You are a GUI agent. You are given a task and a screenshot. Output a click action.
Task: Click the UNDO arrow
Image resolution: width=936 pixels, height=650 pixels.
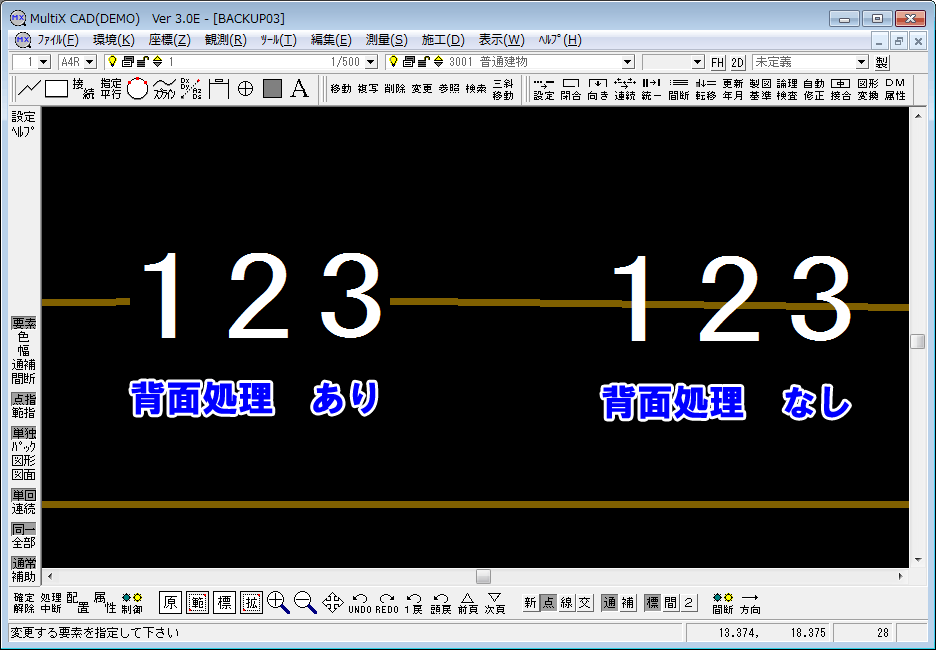360,603
